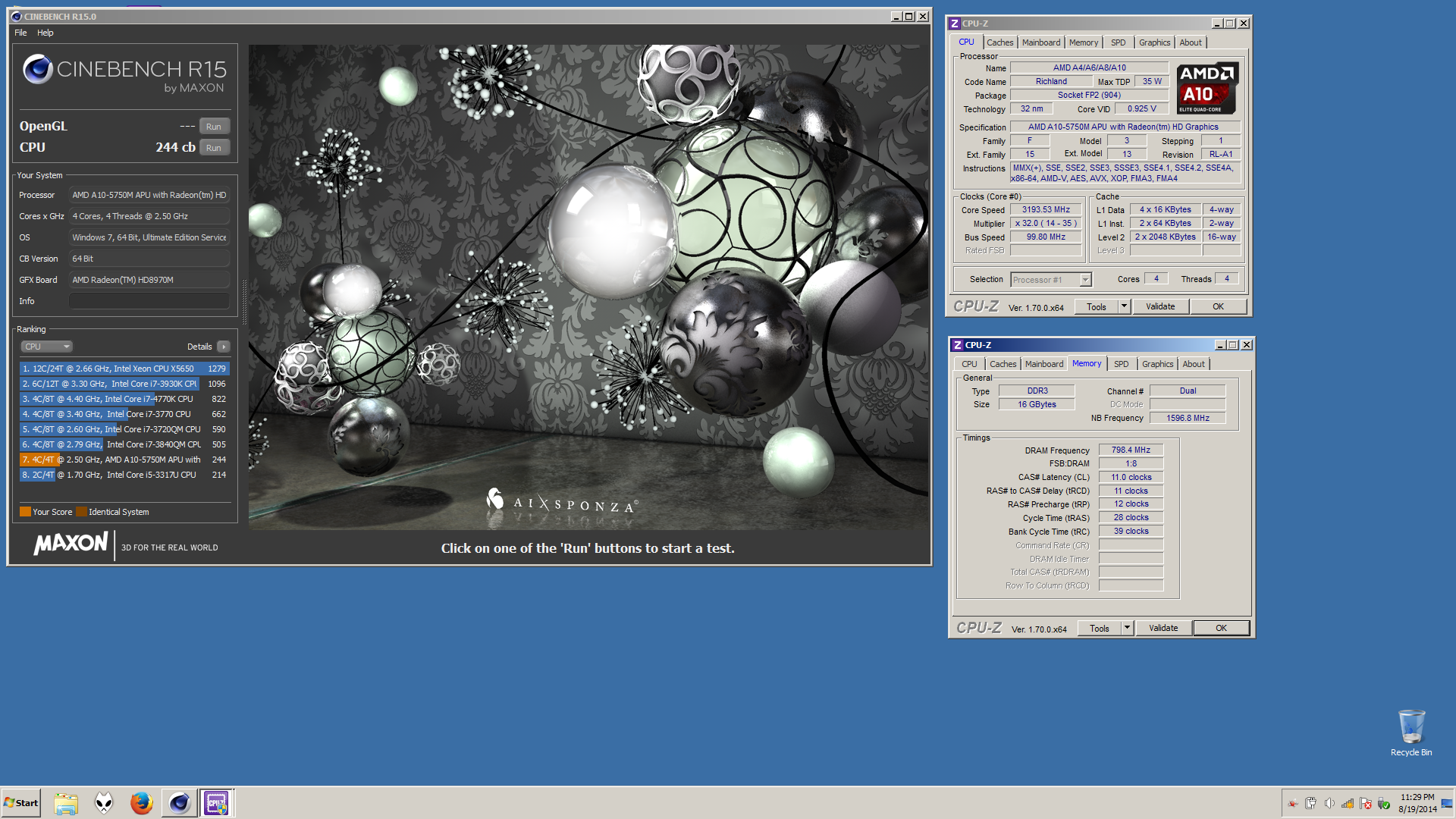1456x819 pixels.
Task: Select ranking row Intel Core i7-3840QM
Action: (124, 444)
